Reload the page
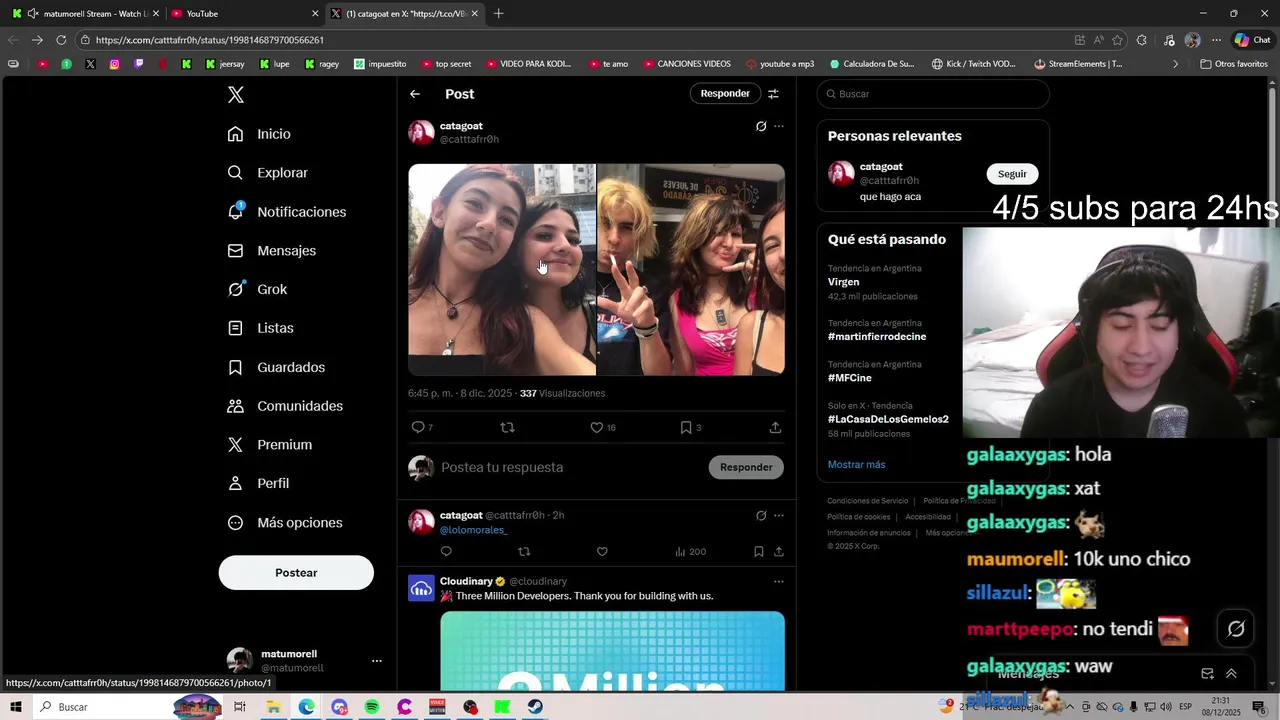Screen dimensions: 1280x720 (x=61, y=40)
